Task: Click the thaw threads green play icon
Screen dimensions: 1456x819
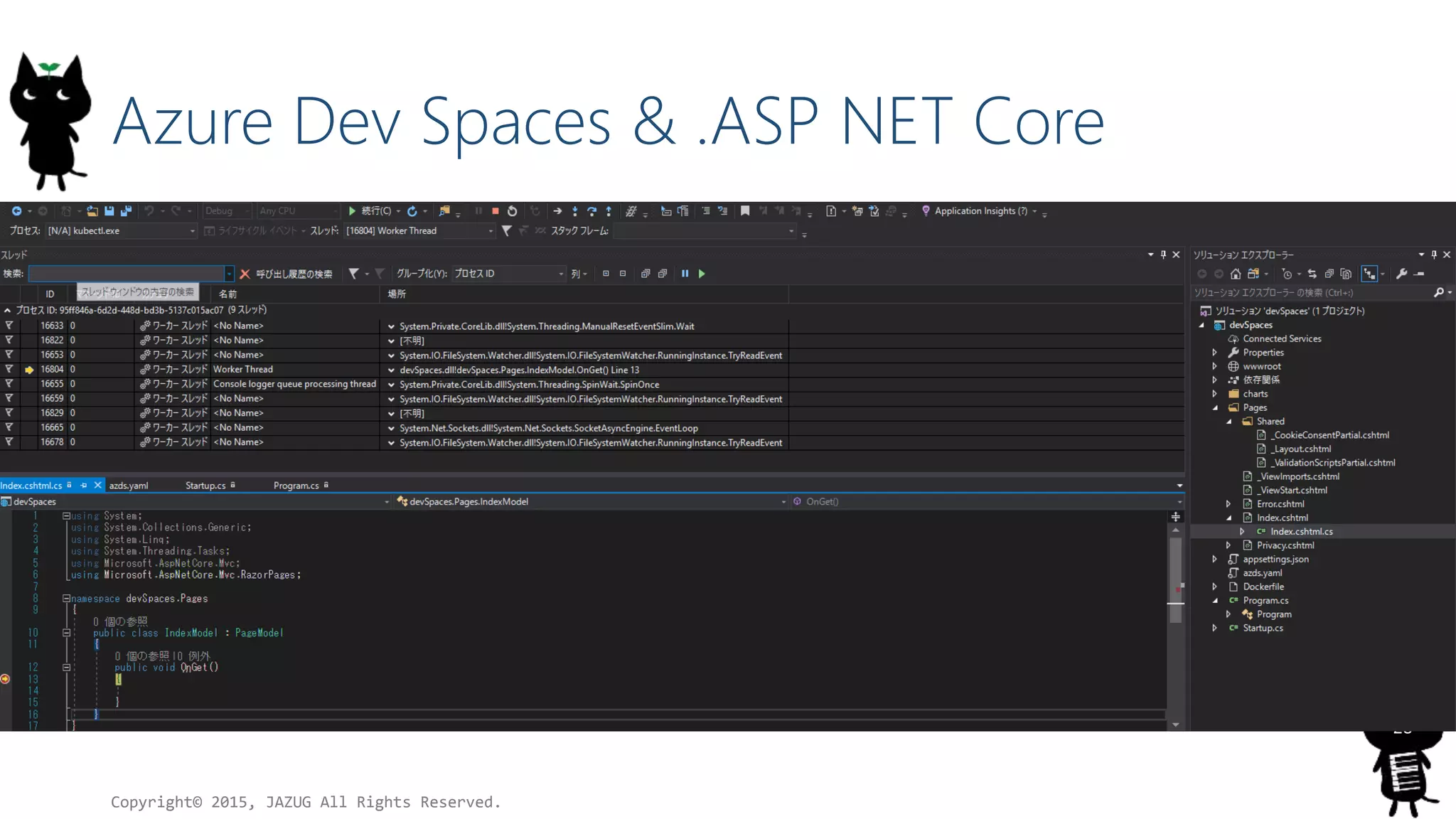Action: 702,274
